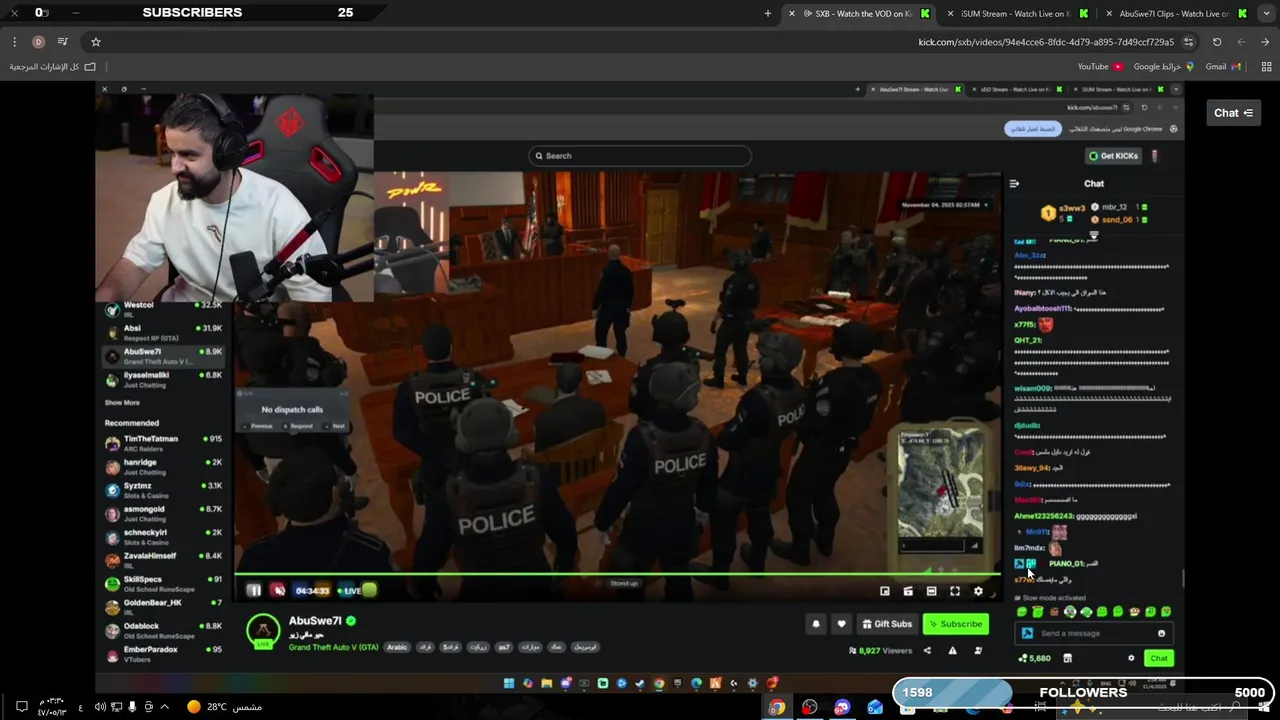Open the browser profile avatar
Viewport: 1280px width, 720px height.
38,42
